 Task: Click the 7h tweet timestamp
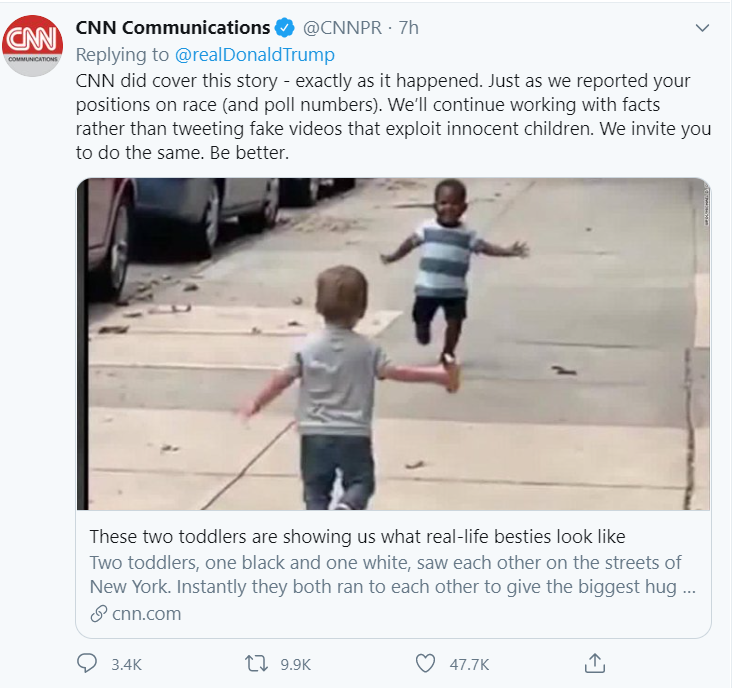coord(410,28)
